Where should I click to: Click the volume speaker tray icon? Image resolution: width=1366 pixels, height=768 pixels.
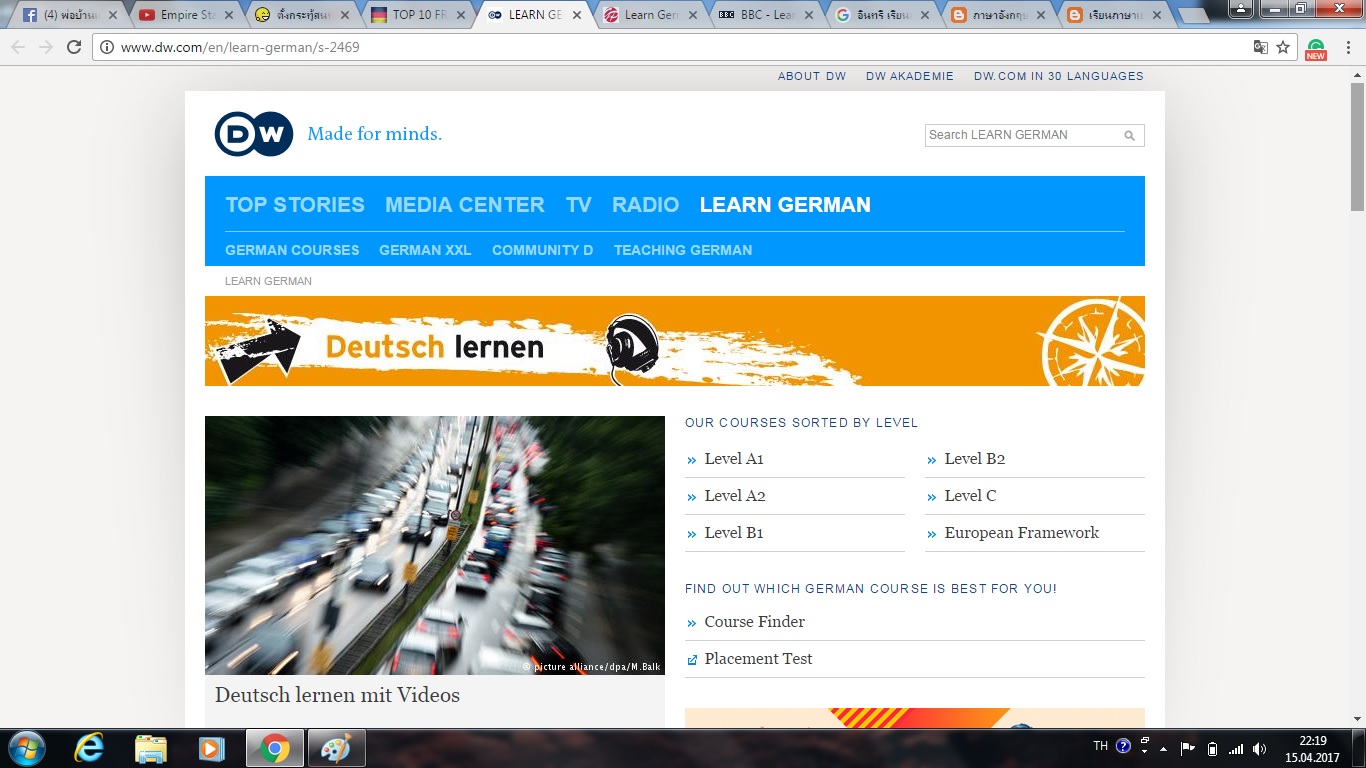coord(1259,748)
